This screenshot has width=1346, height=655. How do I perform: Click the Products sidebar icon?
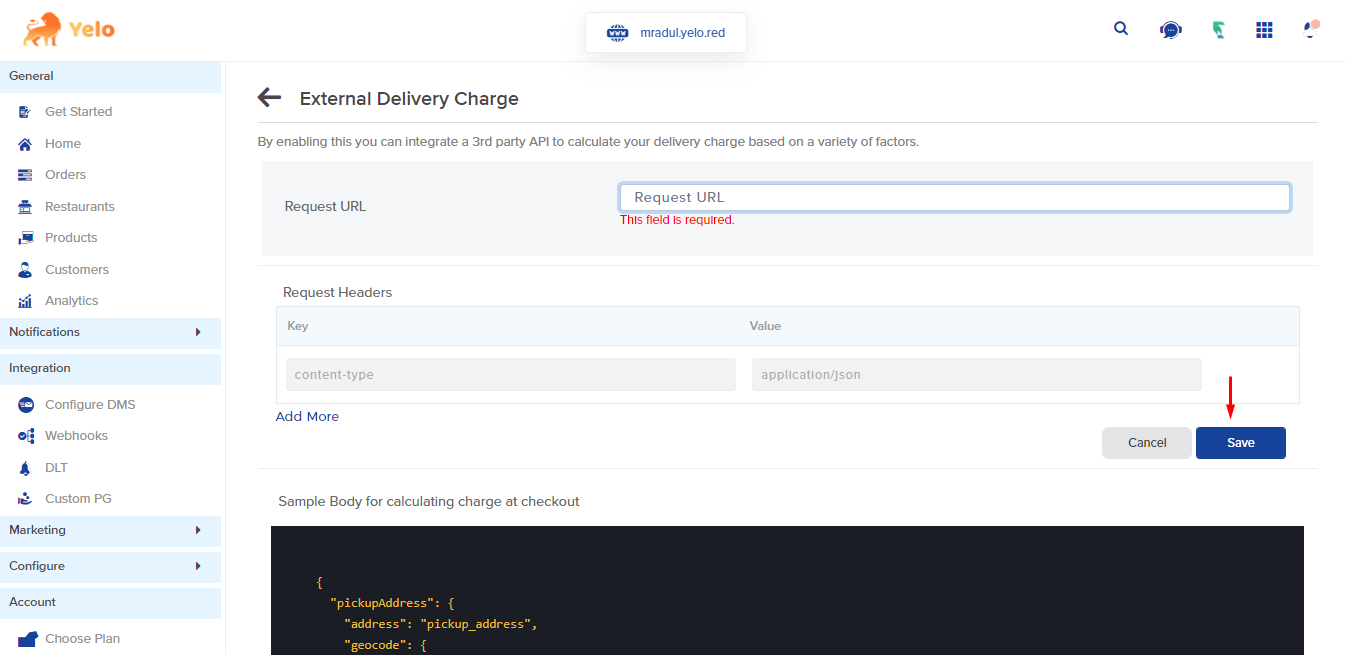pyautogui.click(x=25, y=238)
